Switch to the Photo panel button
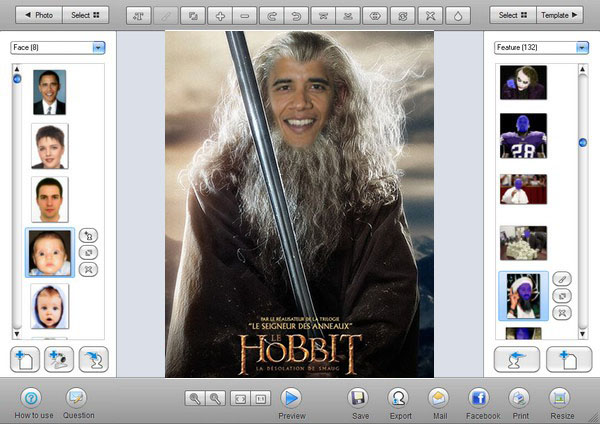The height and width of the screenshot is (424, 600). point(37,16)
